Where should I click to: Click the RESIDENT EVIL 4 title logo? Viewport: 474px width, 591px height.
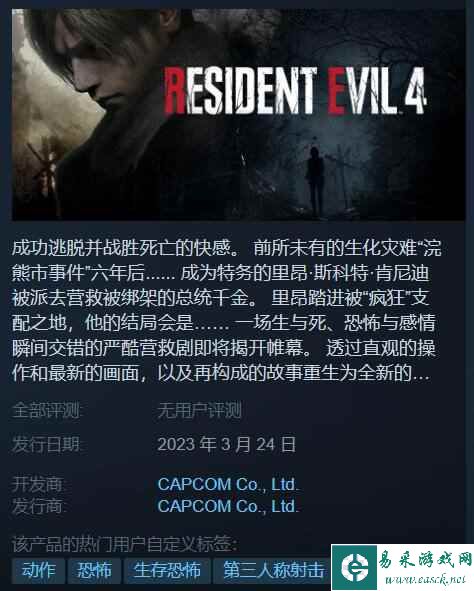point(295,91)
